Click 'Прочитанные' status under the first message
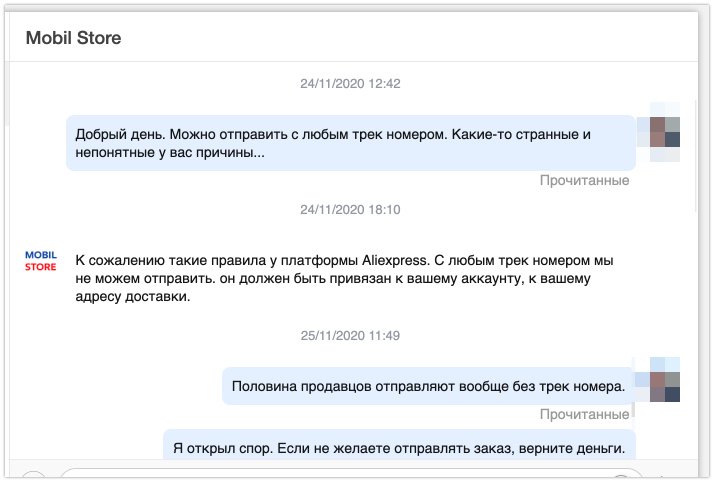The image size is (714, 482). 585,181
